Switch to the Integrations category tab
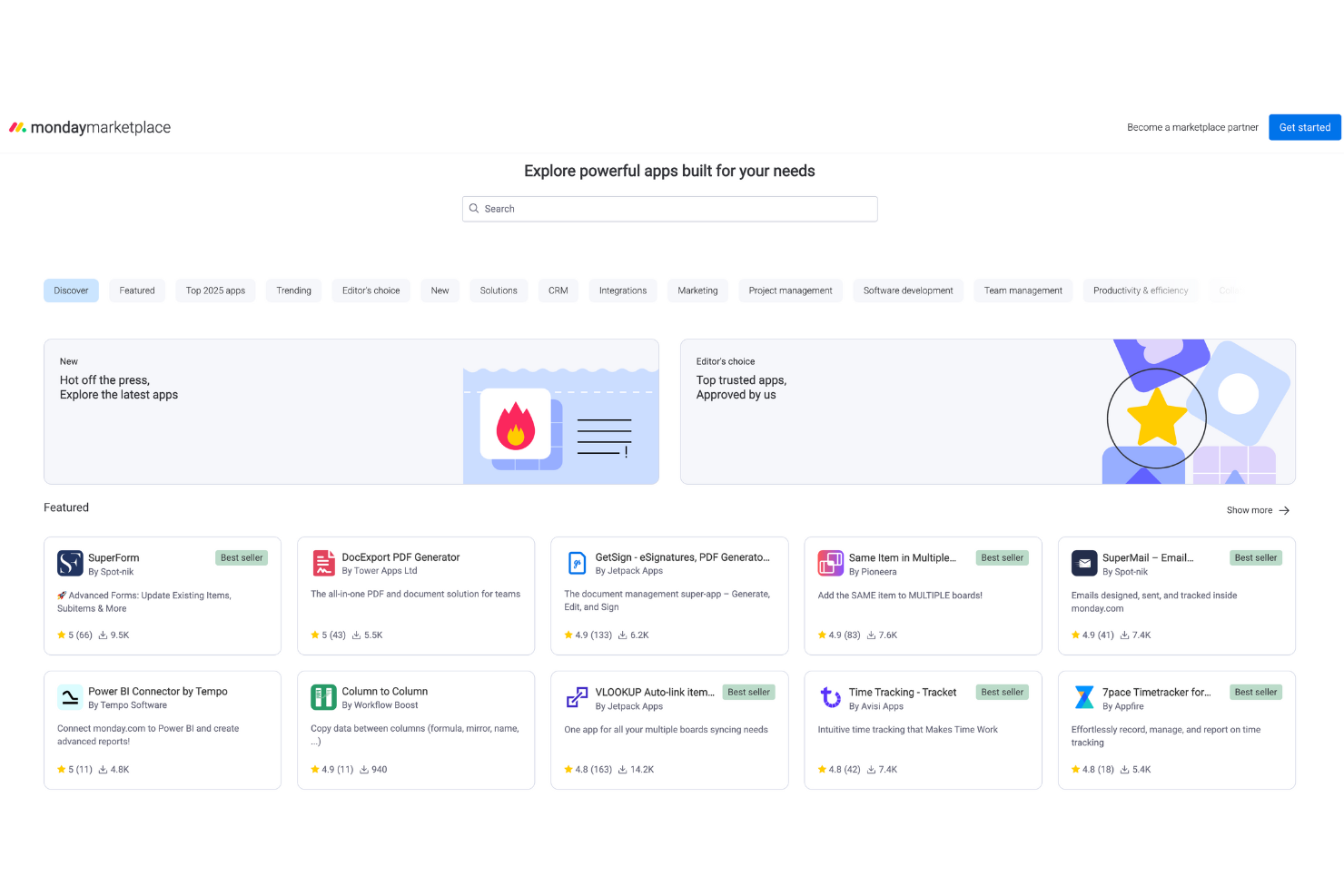The width and height of the screenshot is (1344, 896). click(623, 290)
